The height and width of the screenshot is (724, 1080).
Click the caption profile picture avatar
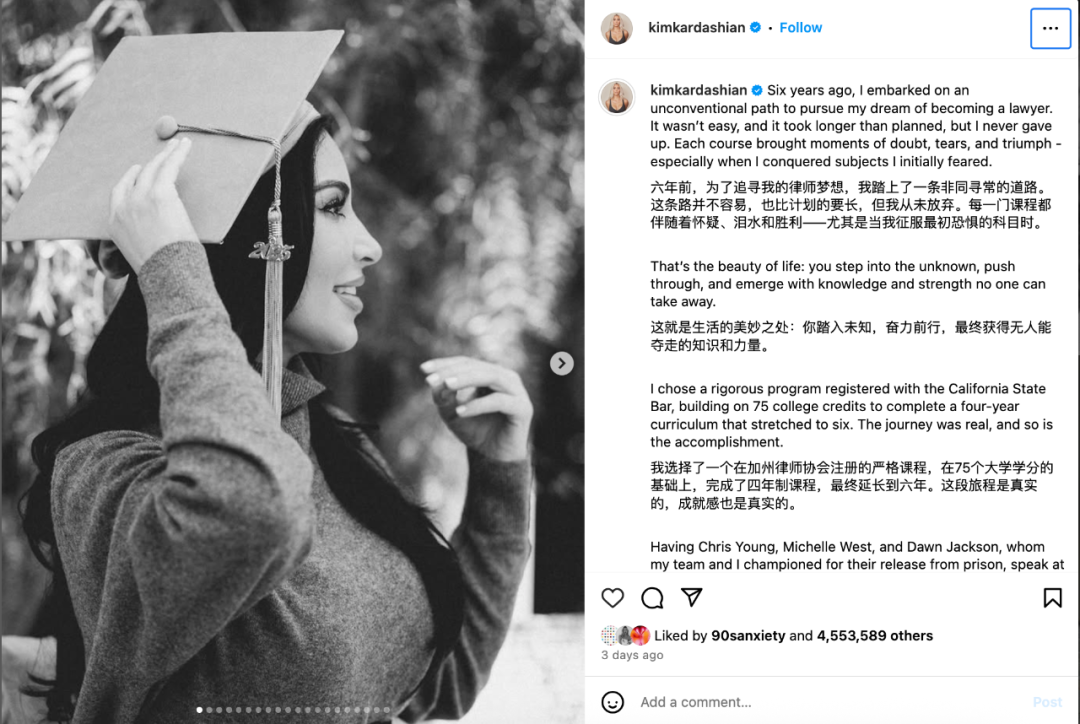pyautogui.click(x=616, y=96)
